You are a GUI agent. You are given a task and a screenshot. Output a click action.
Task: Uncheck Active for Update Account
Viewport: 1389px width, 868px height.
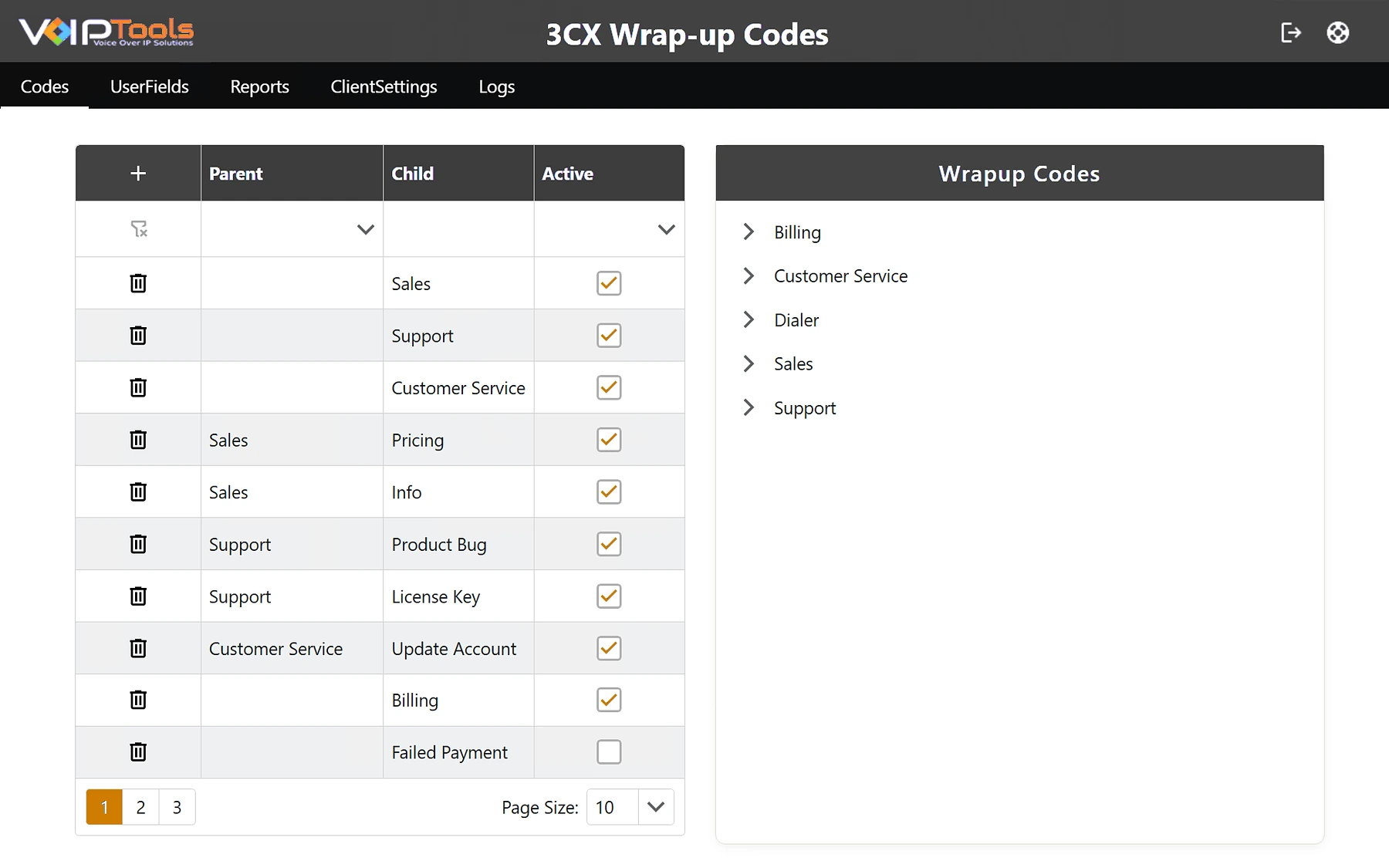coord(609,648)
